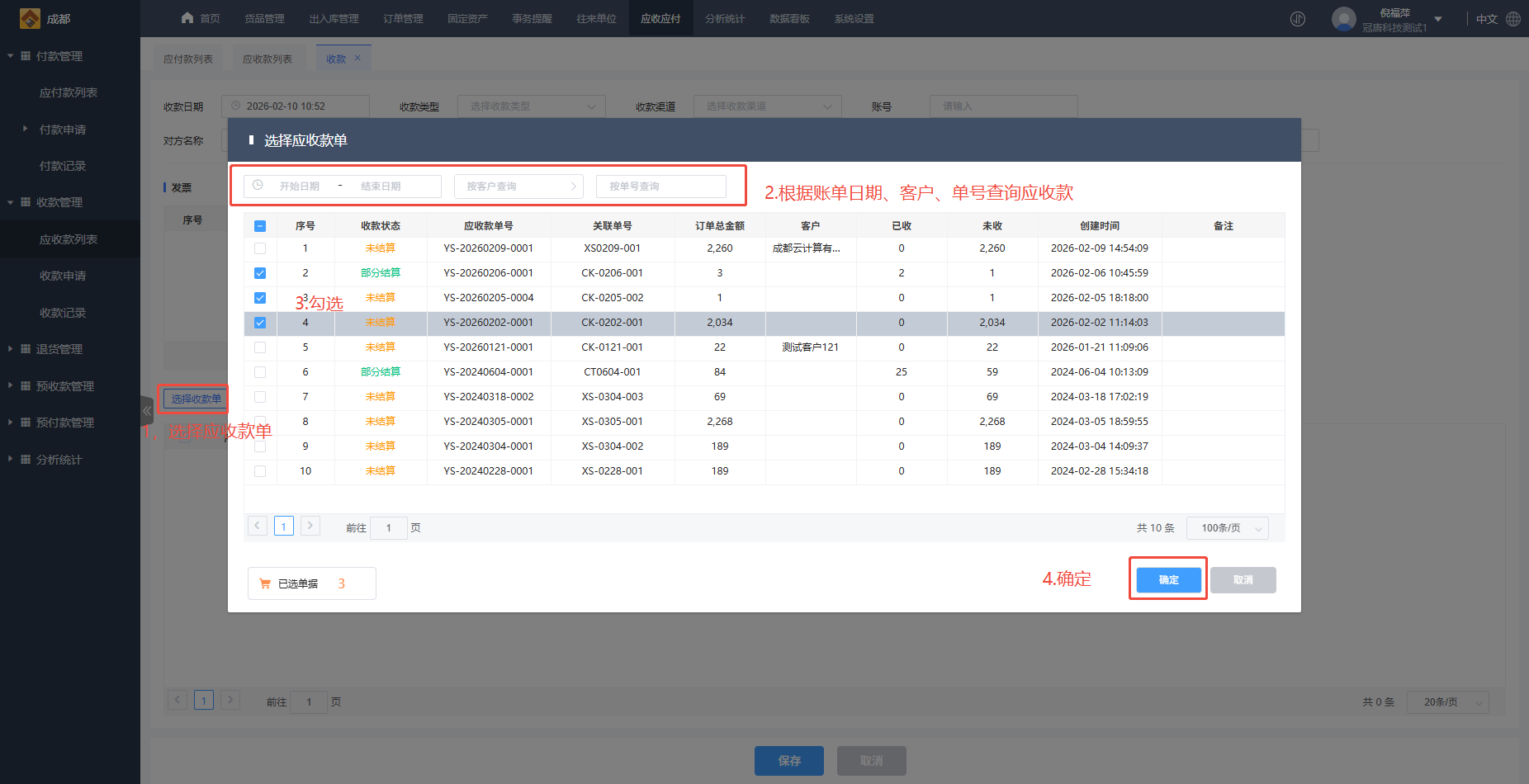Click the blue 确定 button
The height and width of the screenshot is (784, 1529).
tap(1168, 580)
